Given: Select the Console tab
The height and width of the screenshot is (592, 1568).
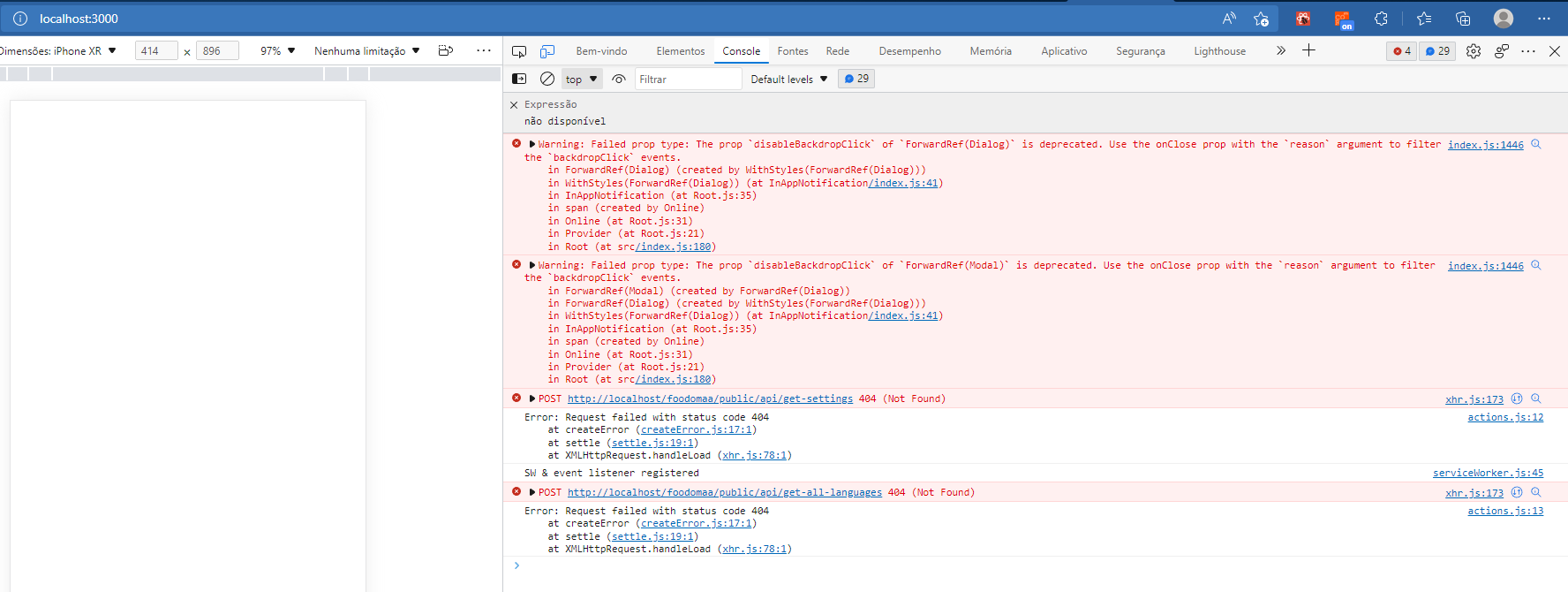Looking at the screenshot, I should pos(741,51).
